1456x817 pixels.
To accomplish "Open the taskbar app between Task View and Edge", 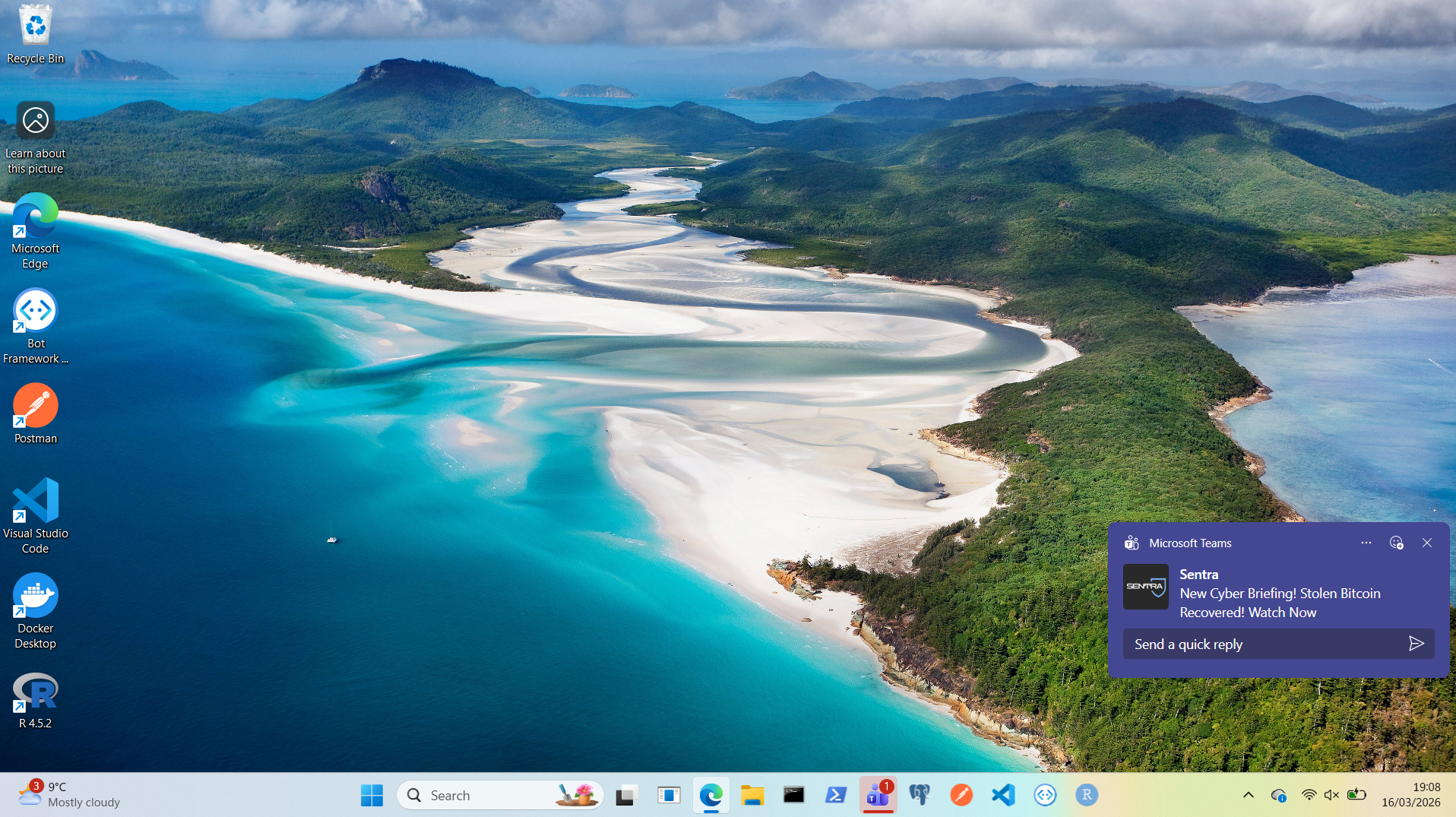I will point(669,795).
